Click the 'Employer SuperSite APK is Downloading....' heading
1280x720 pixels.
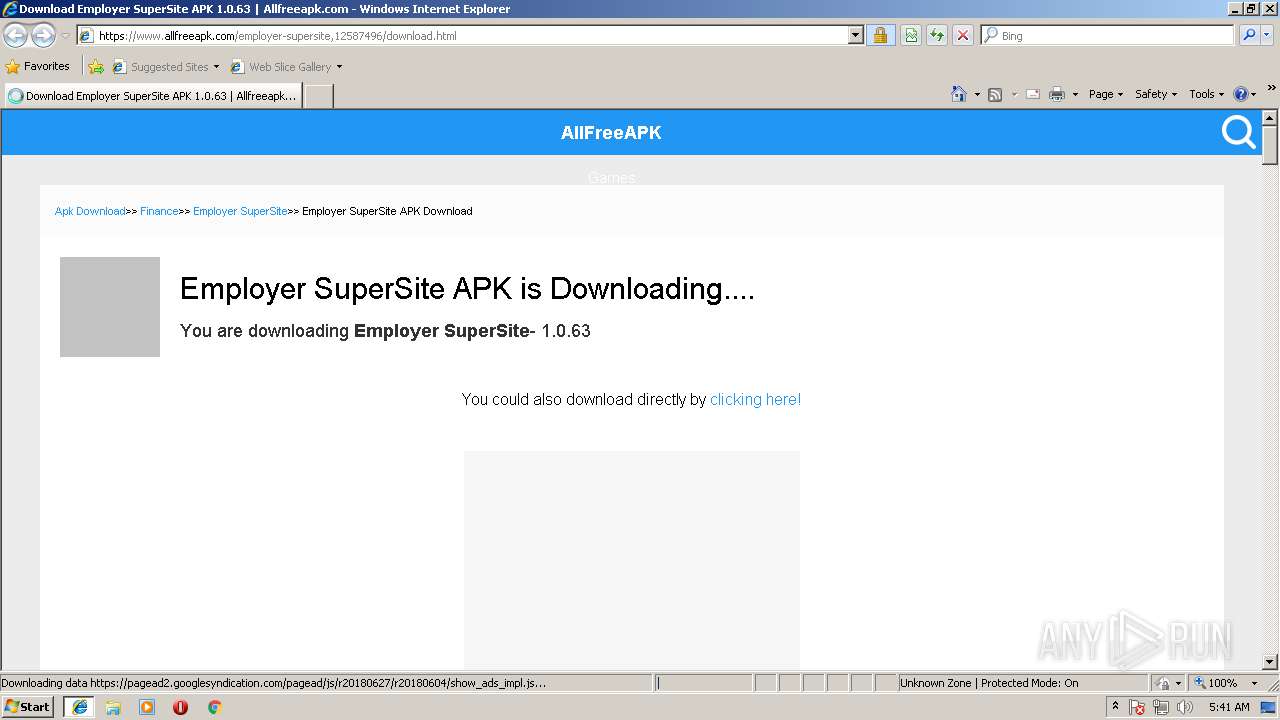pyautogui.click(x=467, y=288)
